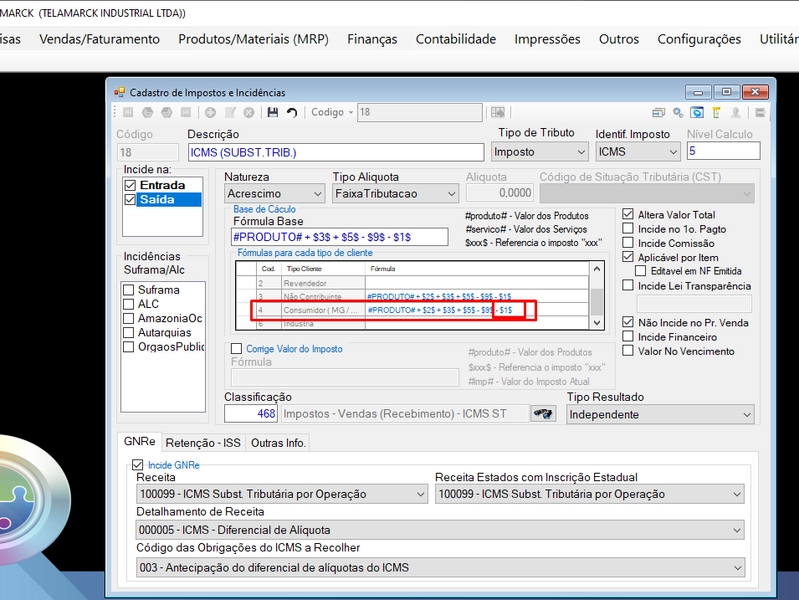Click the grey user icon in toolbar

[x=735, y=112]
